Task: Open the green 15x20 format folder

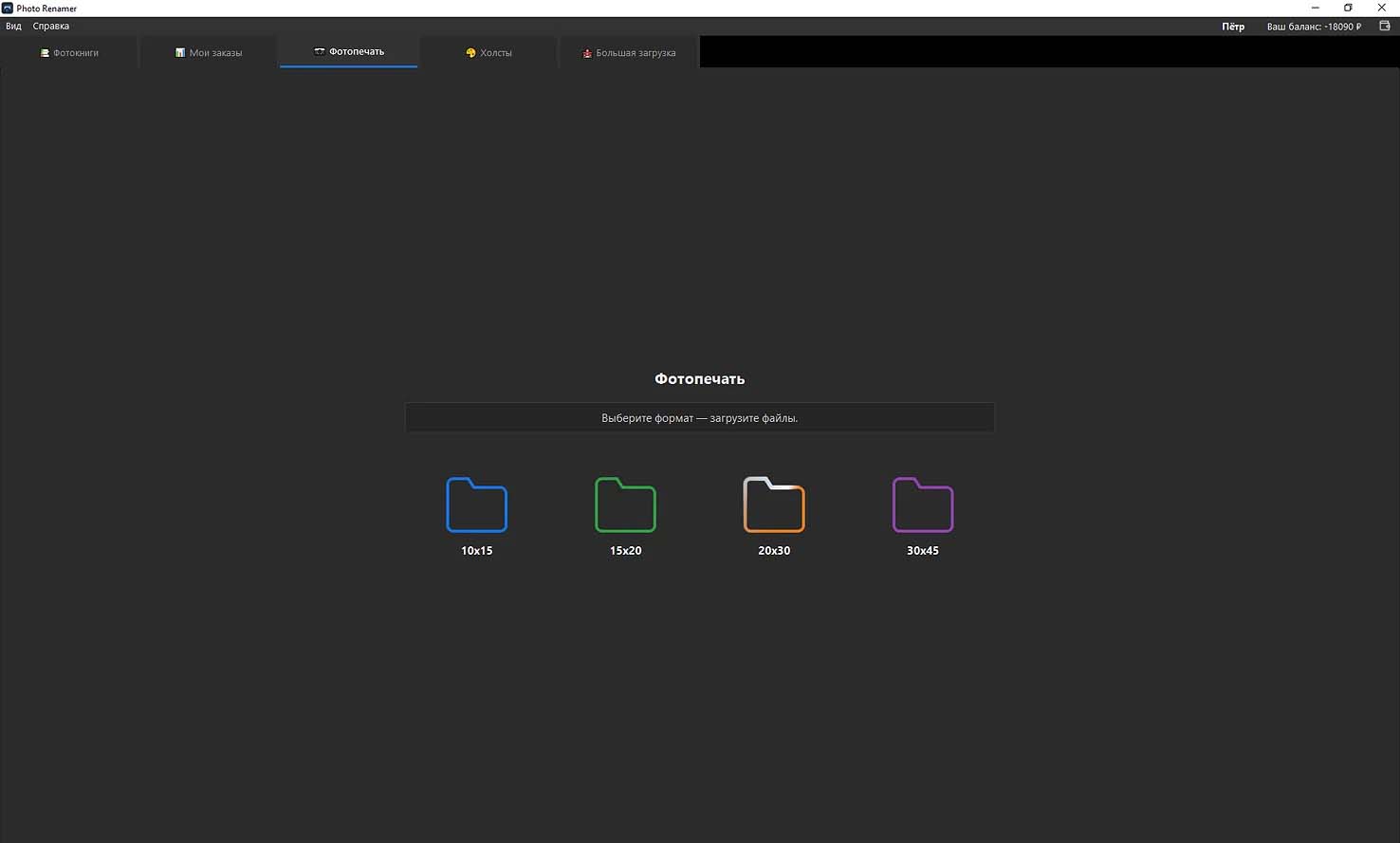Action: (625, 504)
